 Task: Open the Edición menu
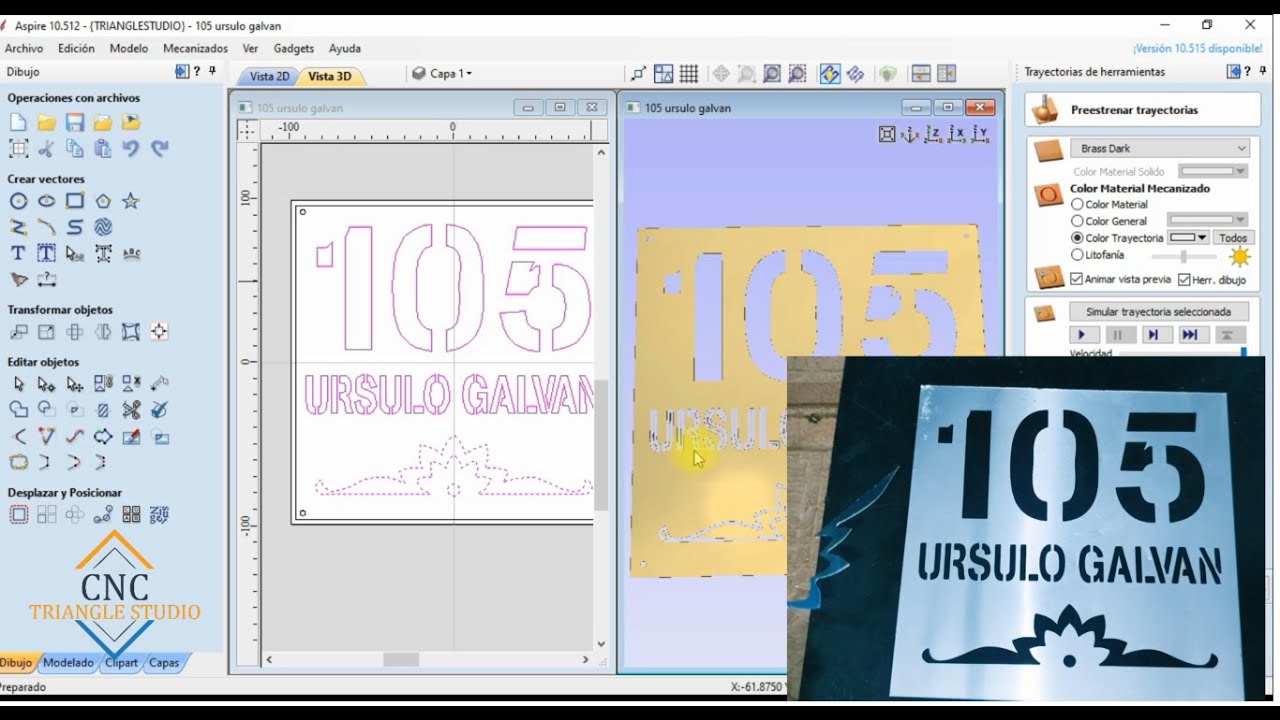tap(76, 48)
